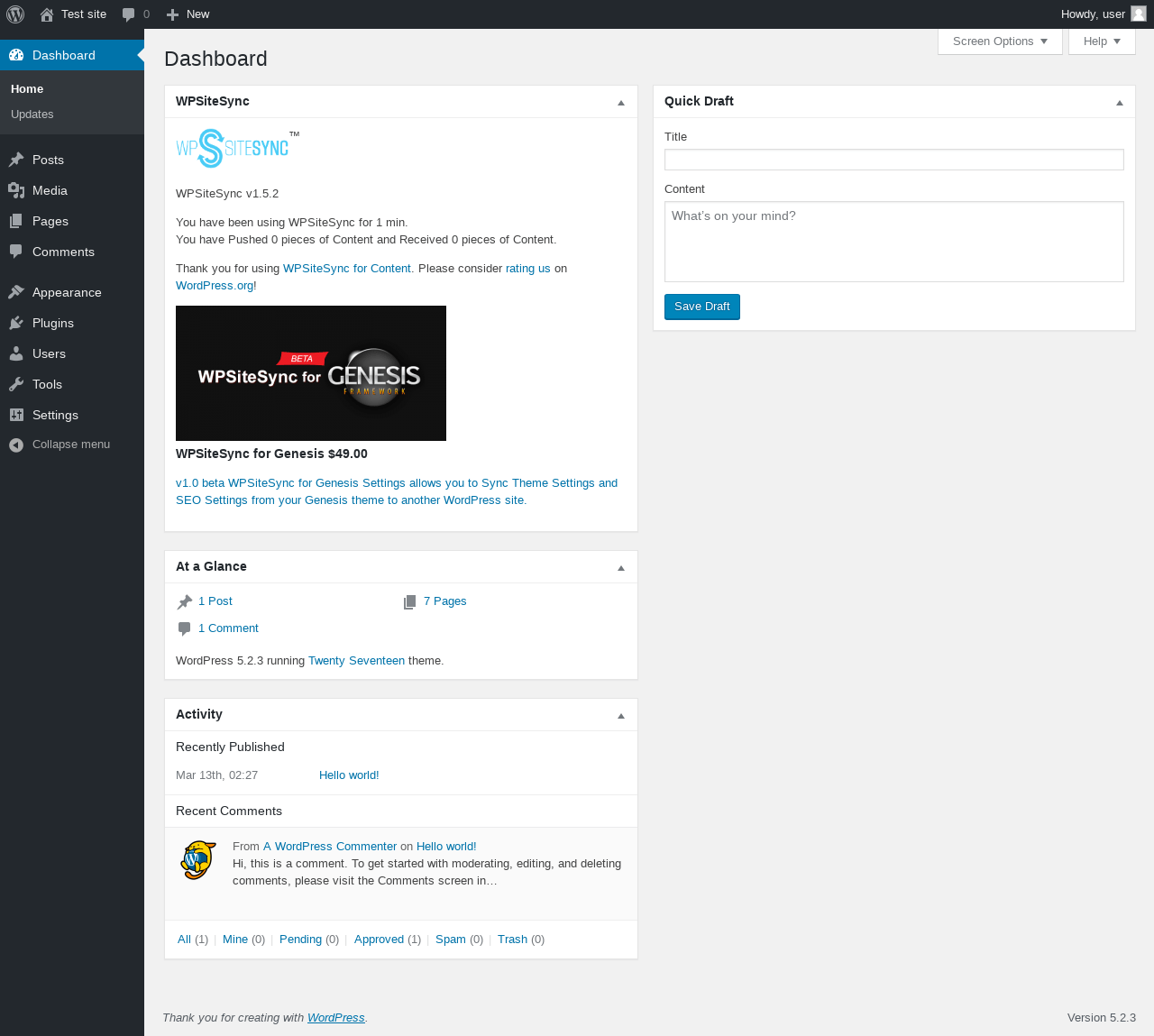The image size is (1154, 1036).
Task: View Trash comments filter
Action: pyautogui.click(x=512, y=940)
